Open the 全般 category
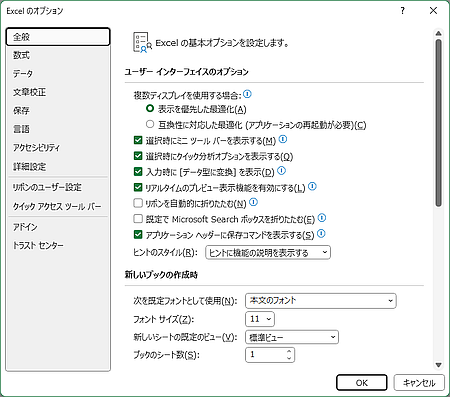Viewport: 450px width, 397px height. 58,37
